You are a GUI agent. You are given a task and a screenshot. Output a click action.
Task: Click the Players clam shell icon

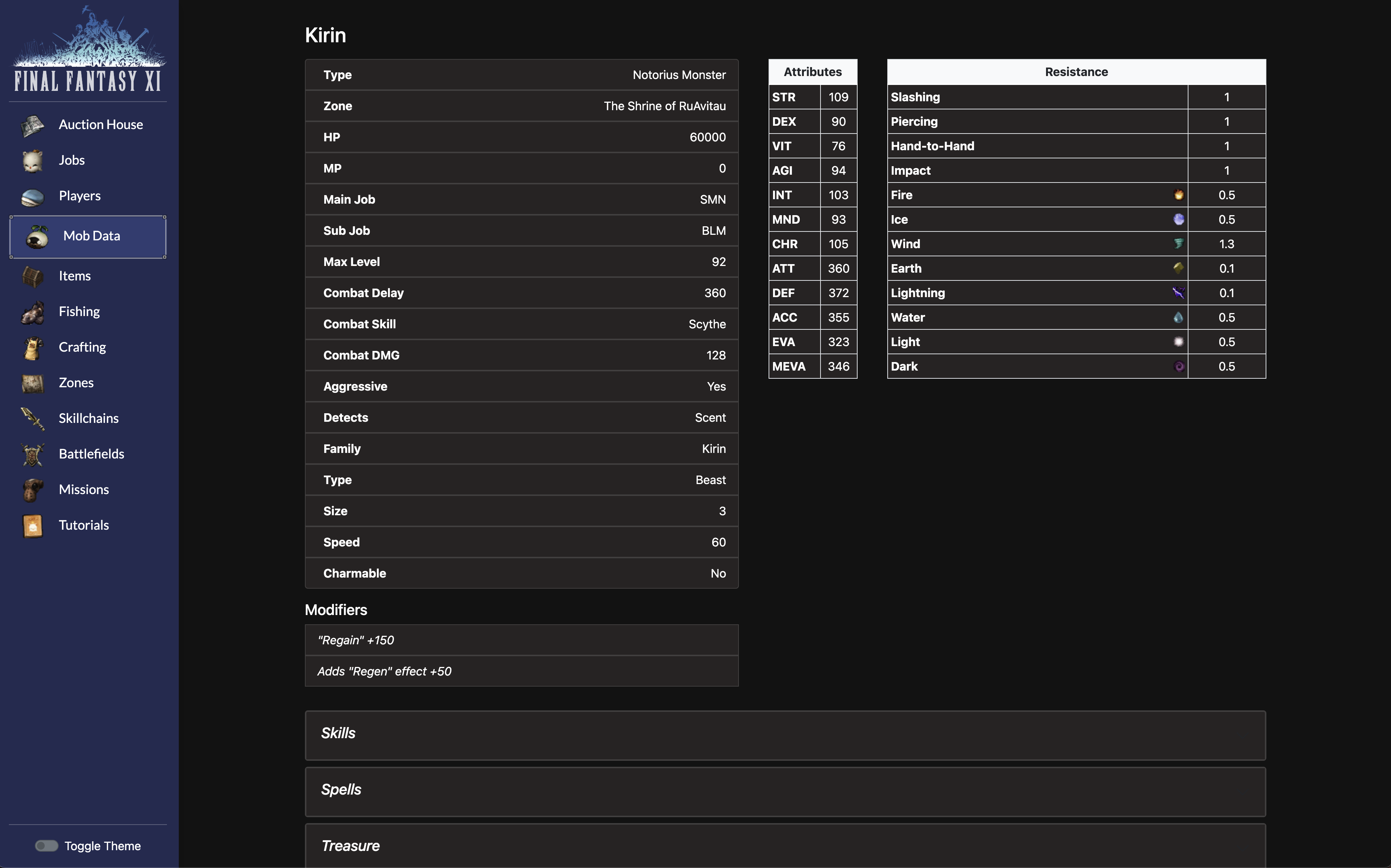click(x=32, y=197)
